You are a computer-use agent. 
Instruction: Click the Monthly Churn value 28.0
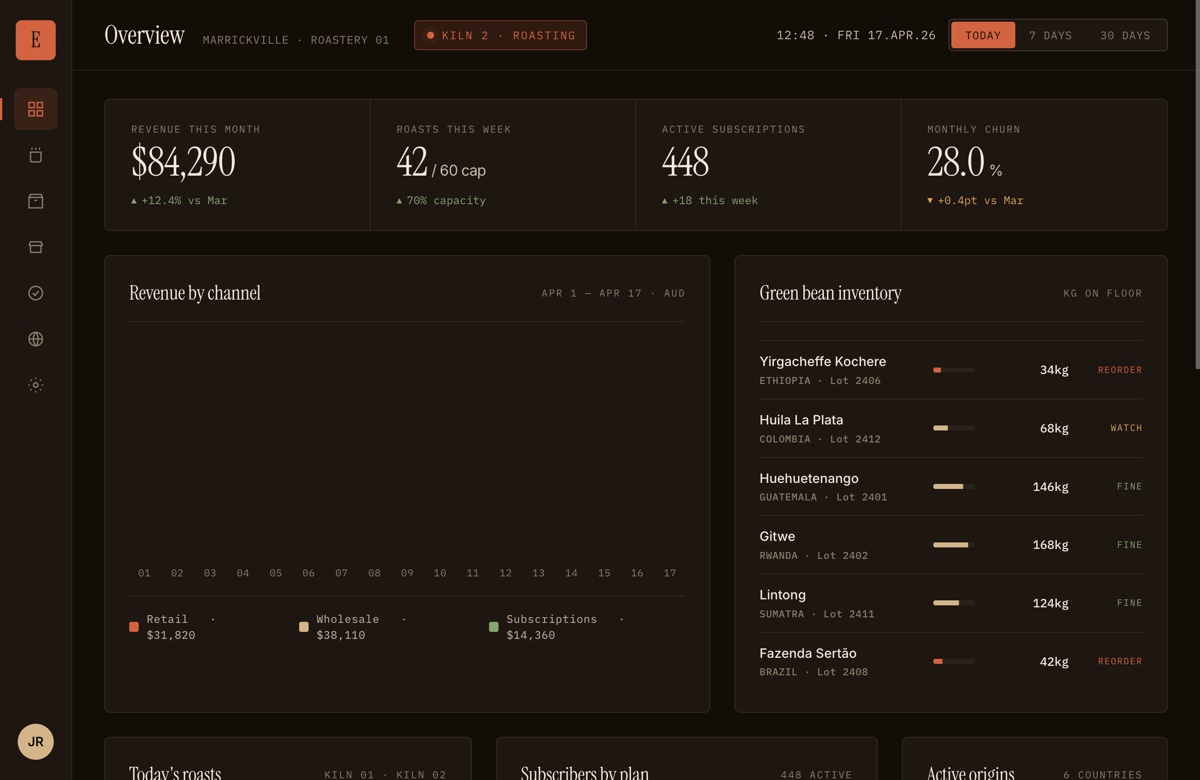point(956,161)
